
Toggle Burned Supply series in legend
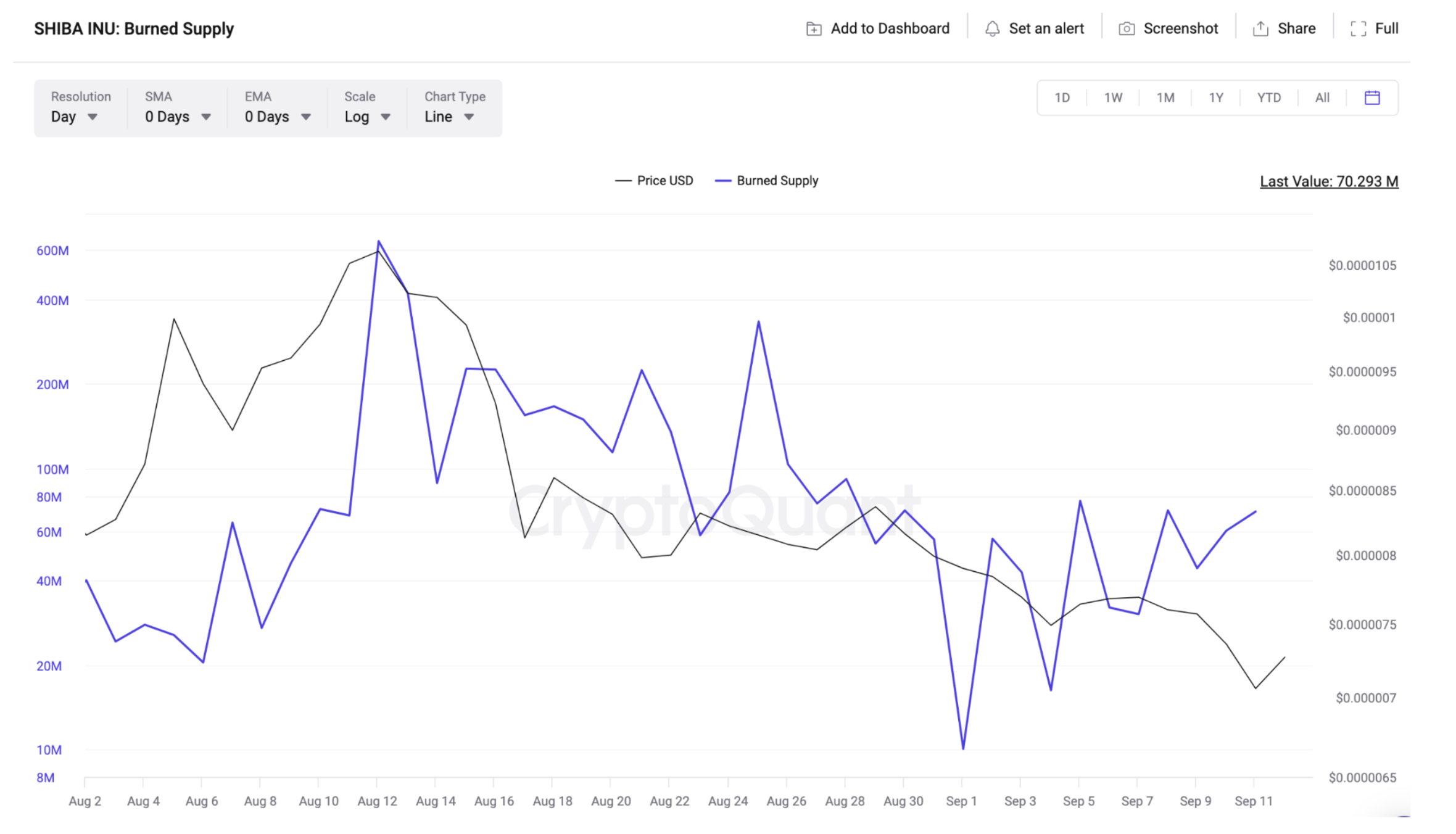777,181
